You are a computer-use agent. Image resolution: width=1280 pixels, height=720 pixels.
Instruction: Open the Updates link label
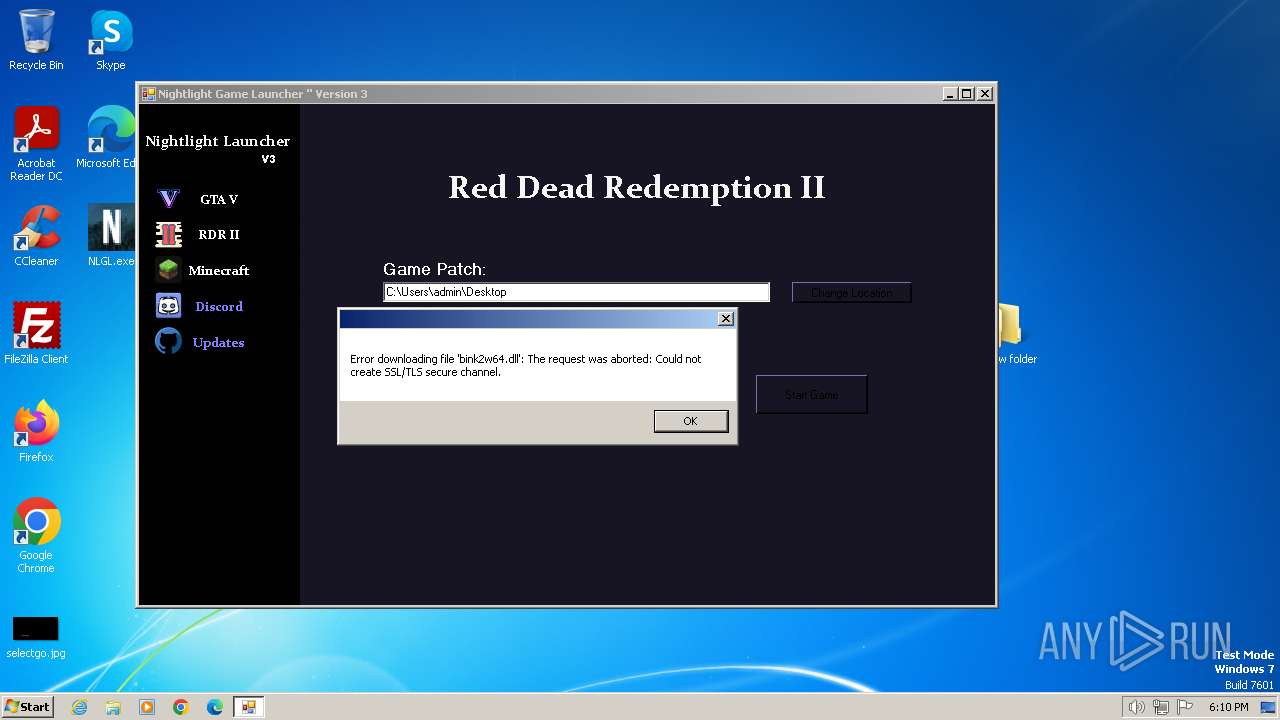[x=218, y=343]
